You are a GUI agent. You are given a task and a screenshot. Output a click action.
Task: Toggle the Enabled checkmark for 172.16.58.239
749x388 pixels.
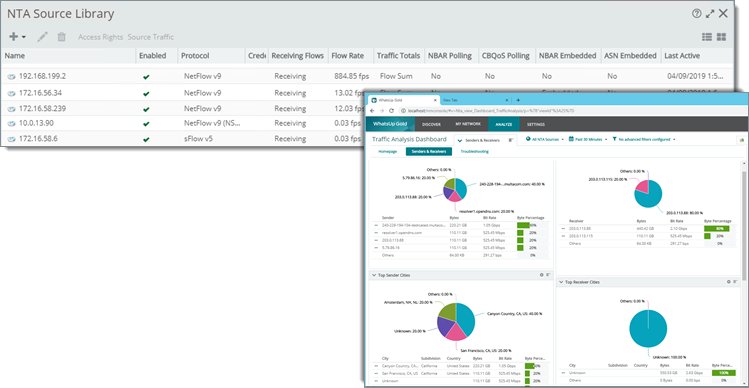146,109
